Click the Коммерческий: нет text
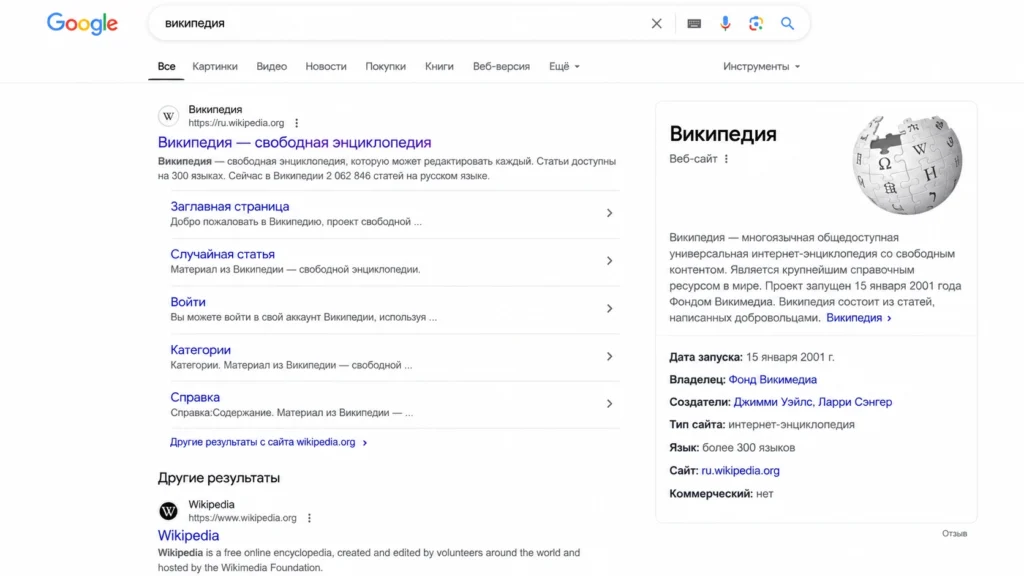1024x576 pixels. pos(721,494)
